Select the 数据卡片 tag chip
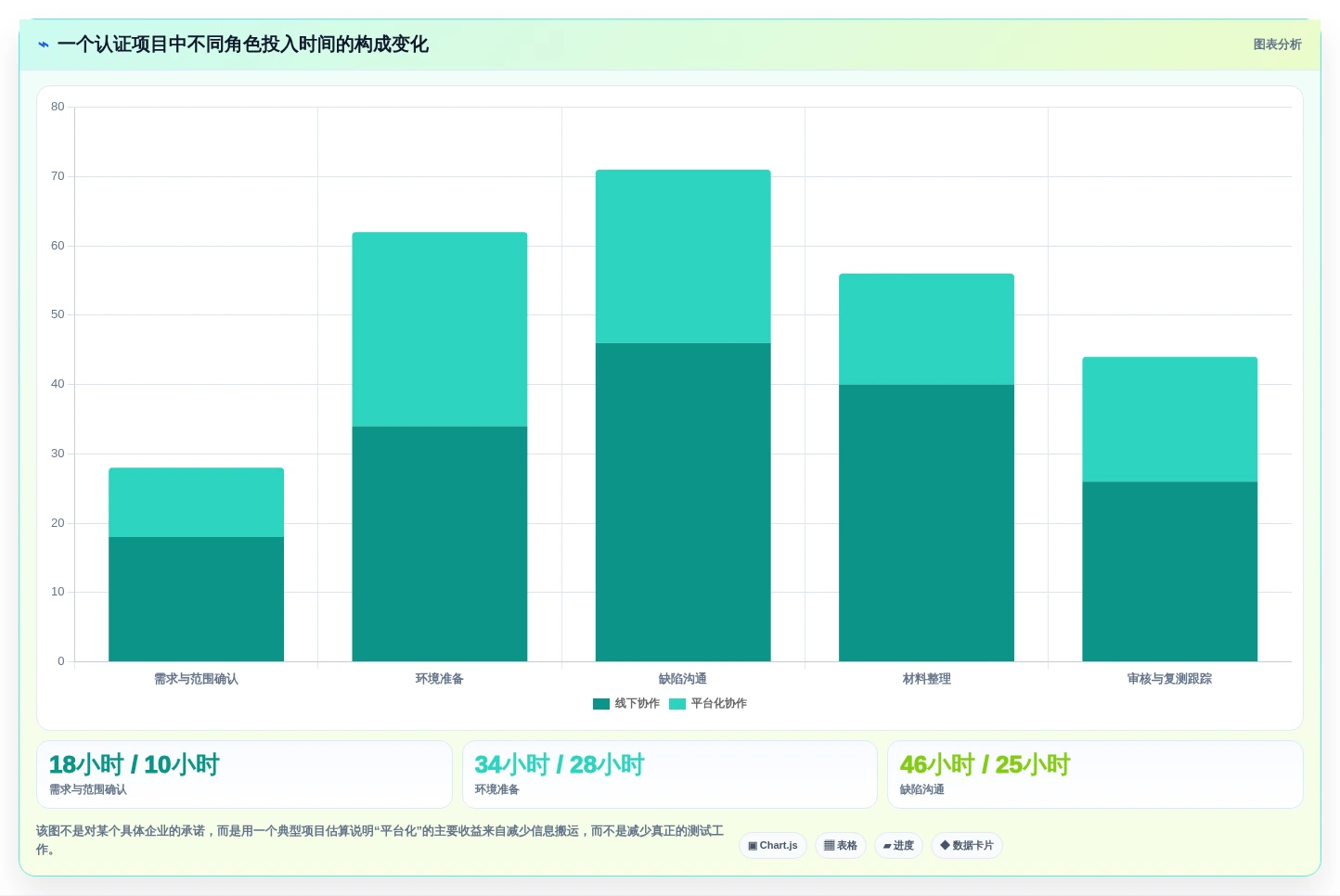This screenshot has height=896, width=1340. tap(967, 846)
